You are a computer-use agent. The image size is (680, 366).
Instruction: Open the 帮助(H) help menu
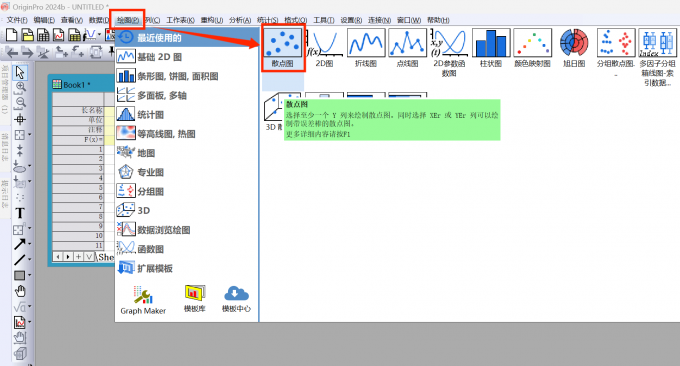pos(438,20)
